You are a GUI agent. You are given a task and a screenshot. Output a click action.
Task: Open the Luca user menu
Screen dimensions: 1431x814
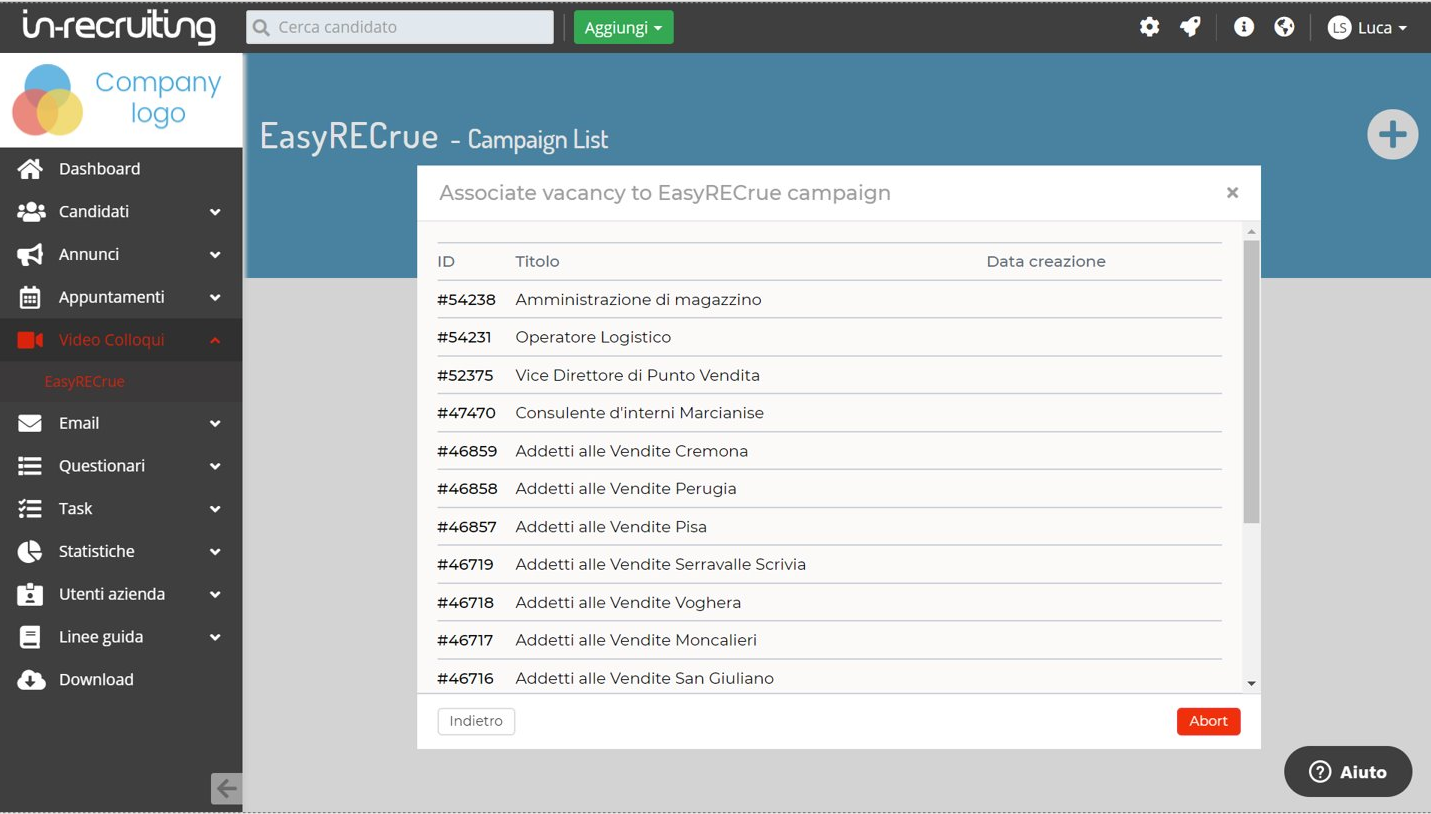(1367, 27)
